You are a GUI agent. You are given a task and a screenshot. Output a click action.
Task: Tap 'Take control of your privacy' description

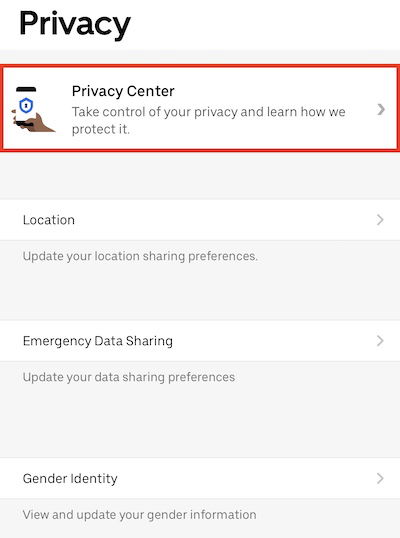[209, 120]
